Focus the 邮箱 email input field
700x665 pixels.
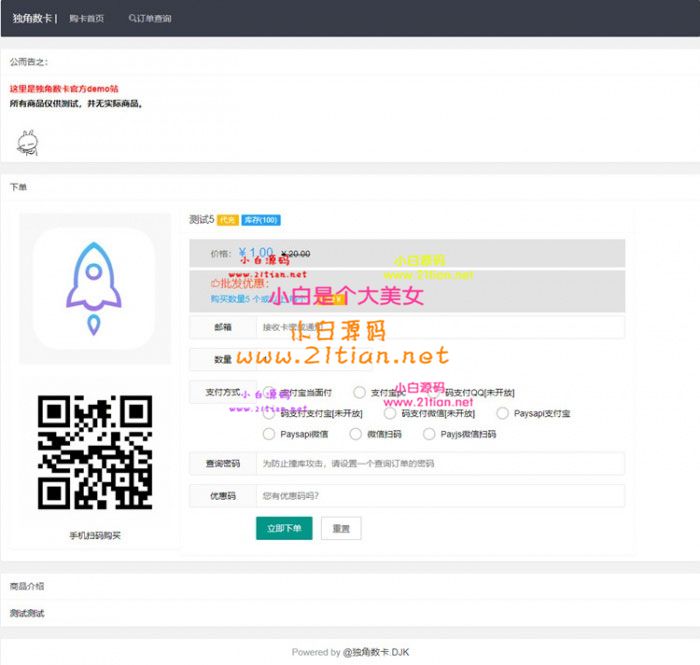tap(440, 327)
